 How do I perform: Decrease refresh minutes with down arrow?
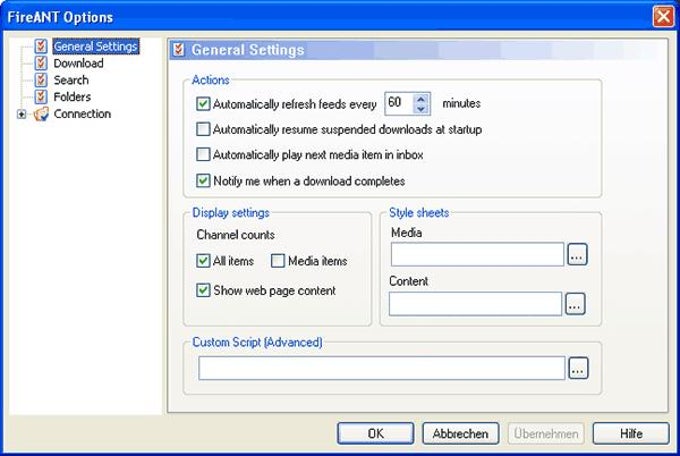click(x=421, y=109)
